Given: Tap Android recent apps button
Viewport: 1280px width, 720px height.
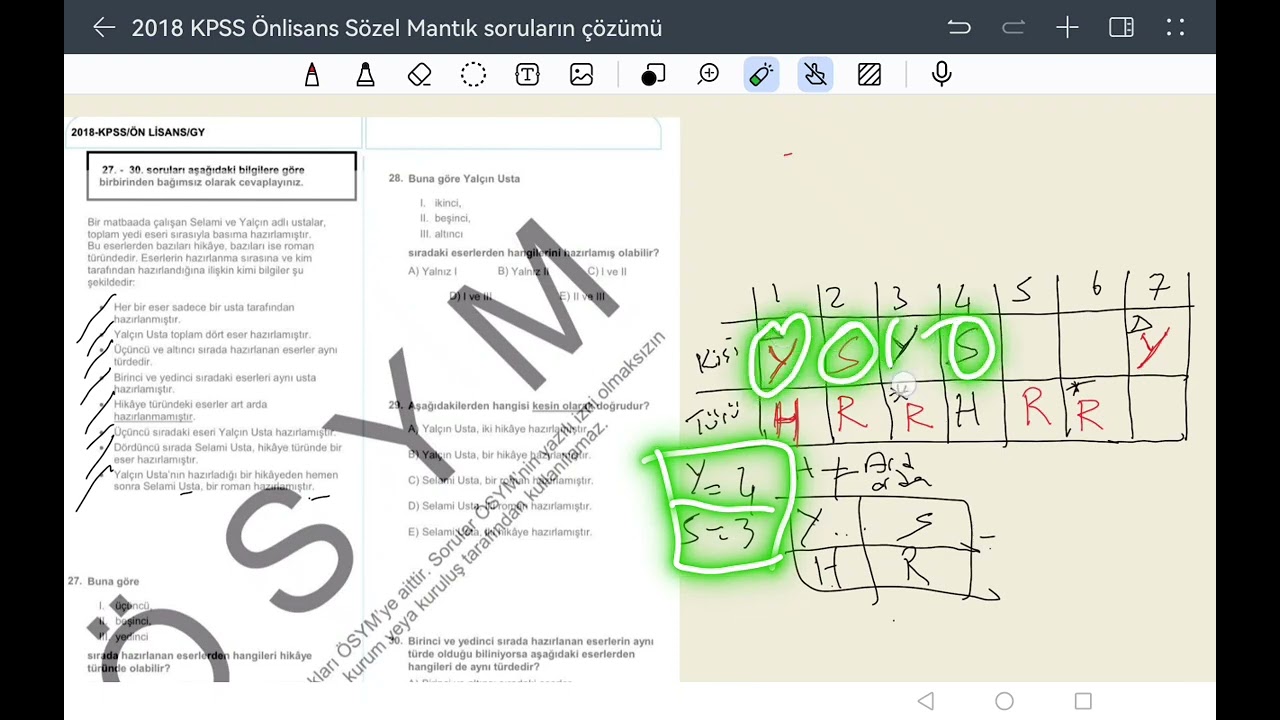Looking at the screenshot, I should click(x=1083, y=701).
